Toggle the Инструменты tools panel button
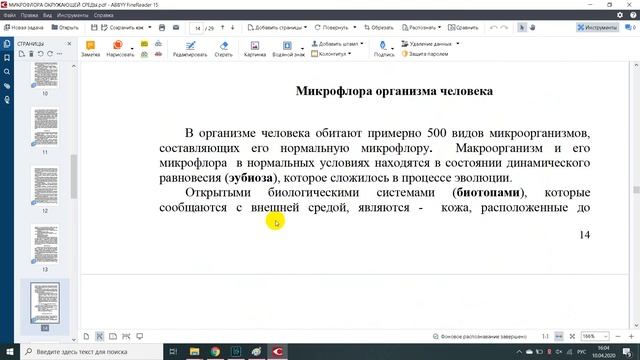 597,27
